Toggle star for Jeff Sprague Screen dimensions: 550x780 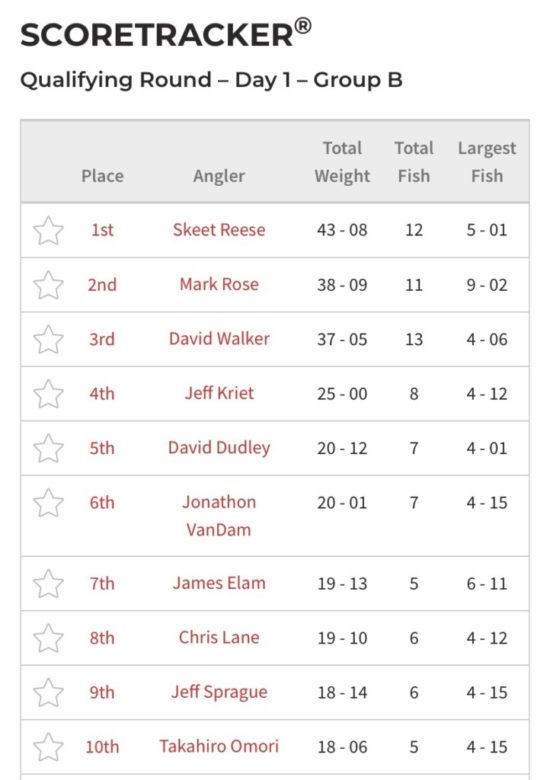pyautogui.click(x=48, y=692)
